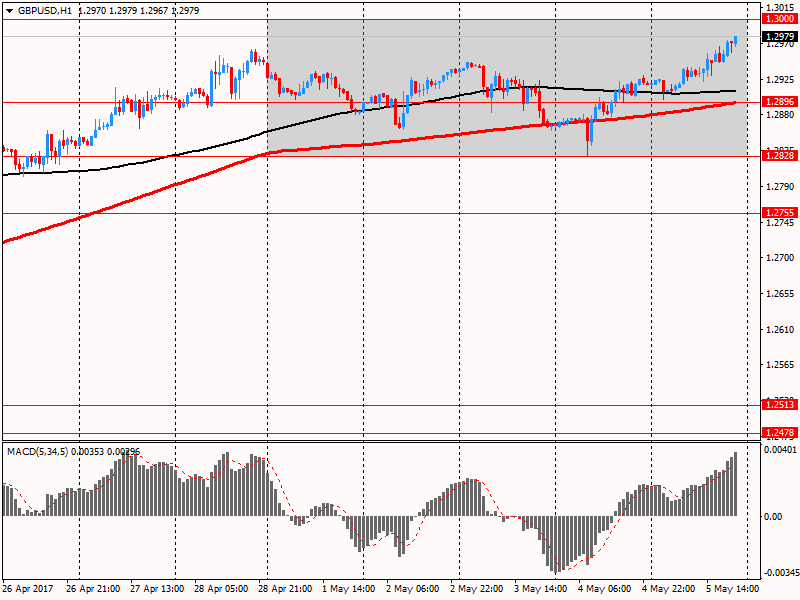Select the 27 Apr 13:00 time label
Screen dimensions: 800x600
pyautogui.click(x=157, y=589)
